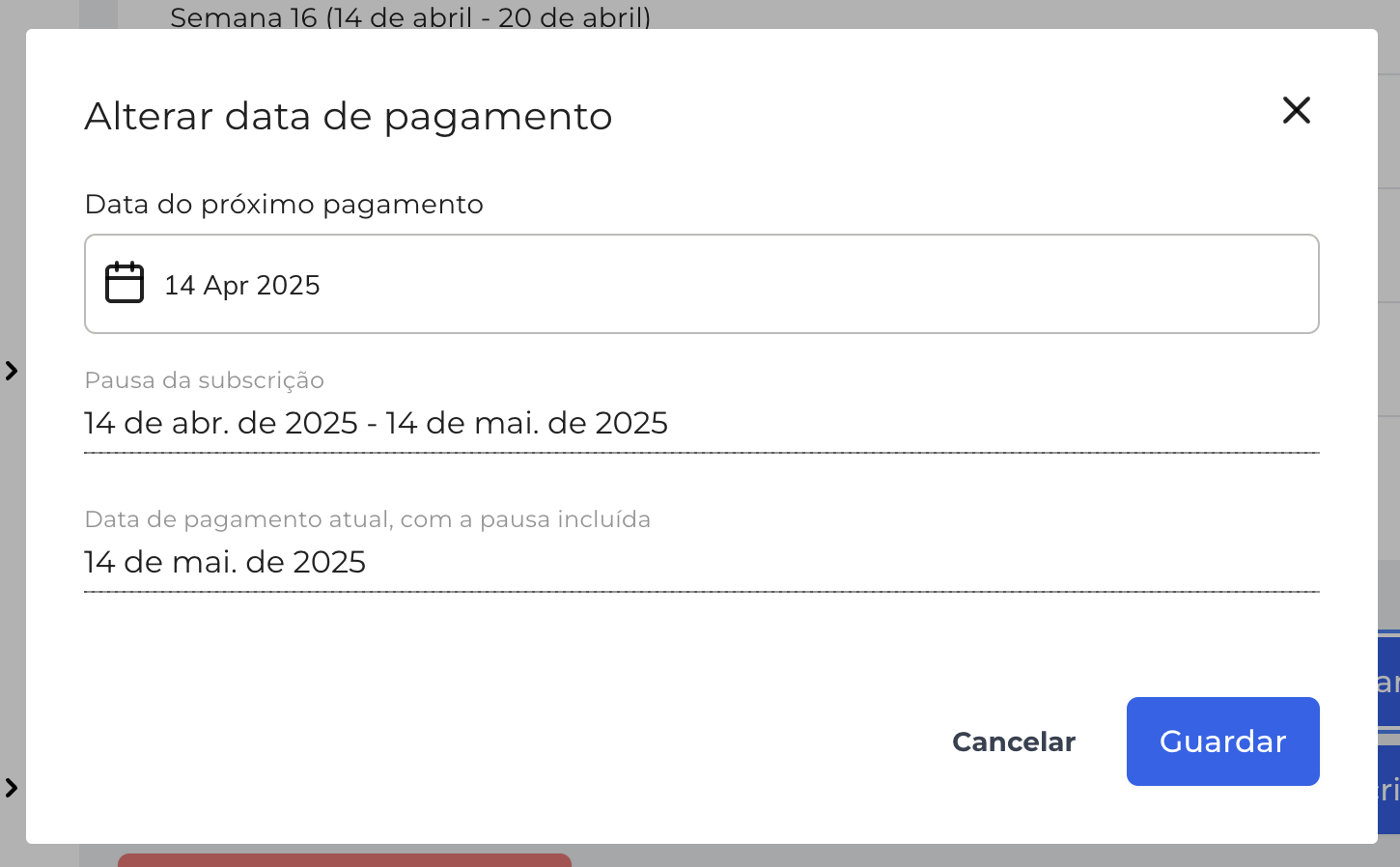Click the Pausa da subscrição label
The image size is (1400, 867).
point(205,380)
